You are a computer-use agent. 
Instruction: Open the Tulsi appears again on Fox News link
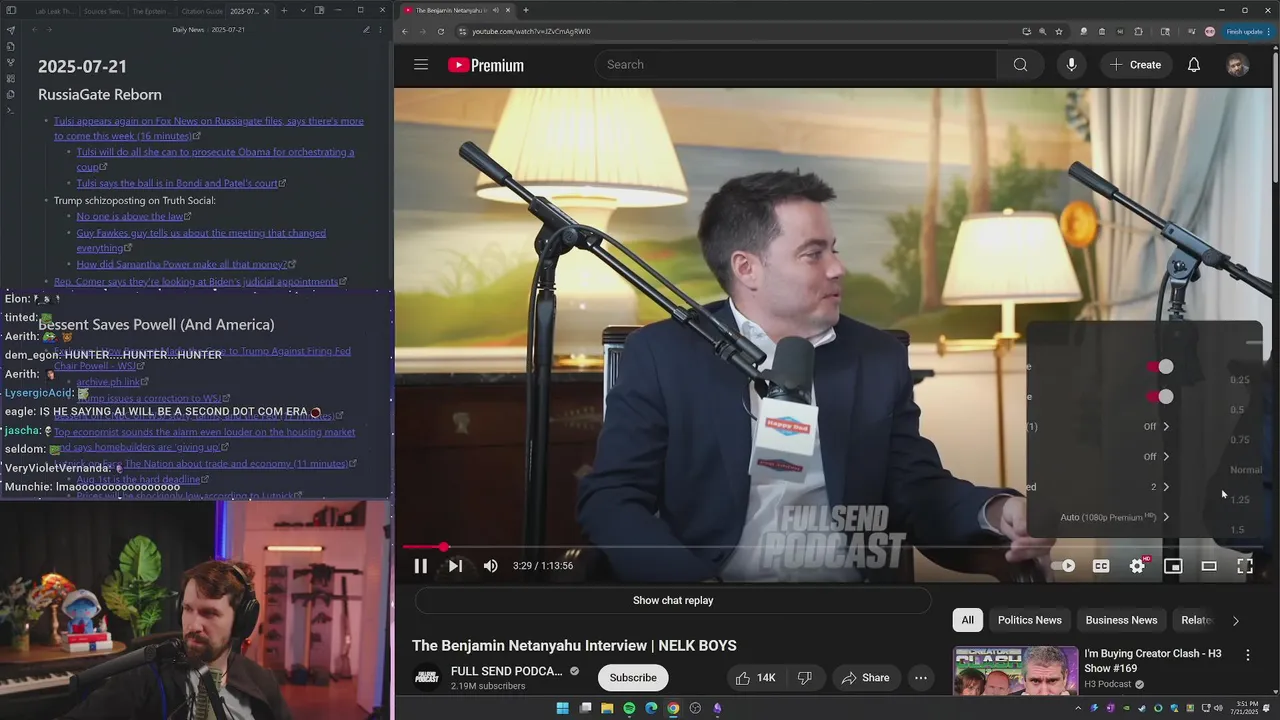pos(209,128)
